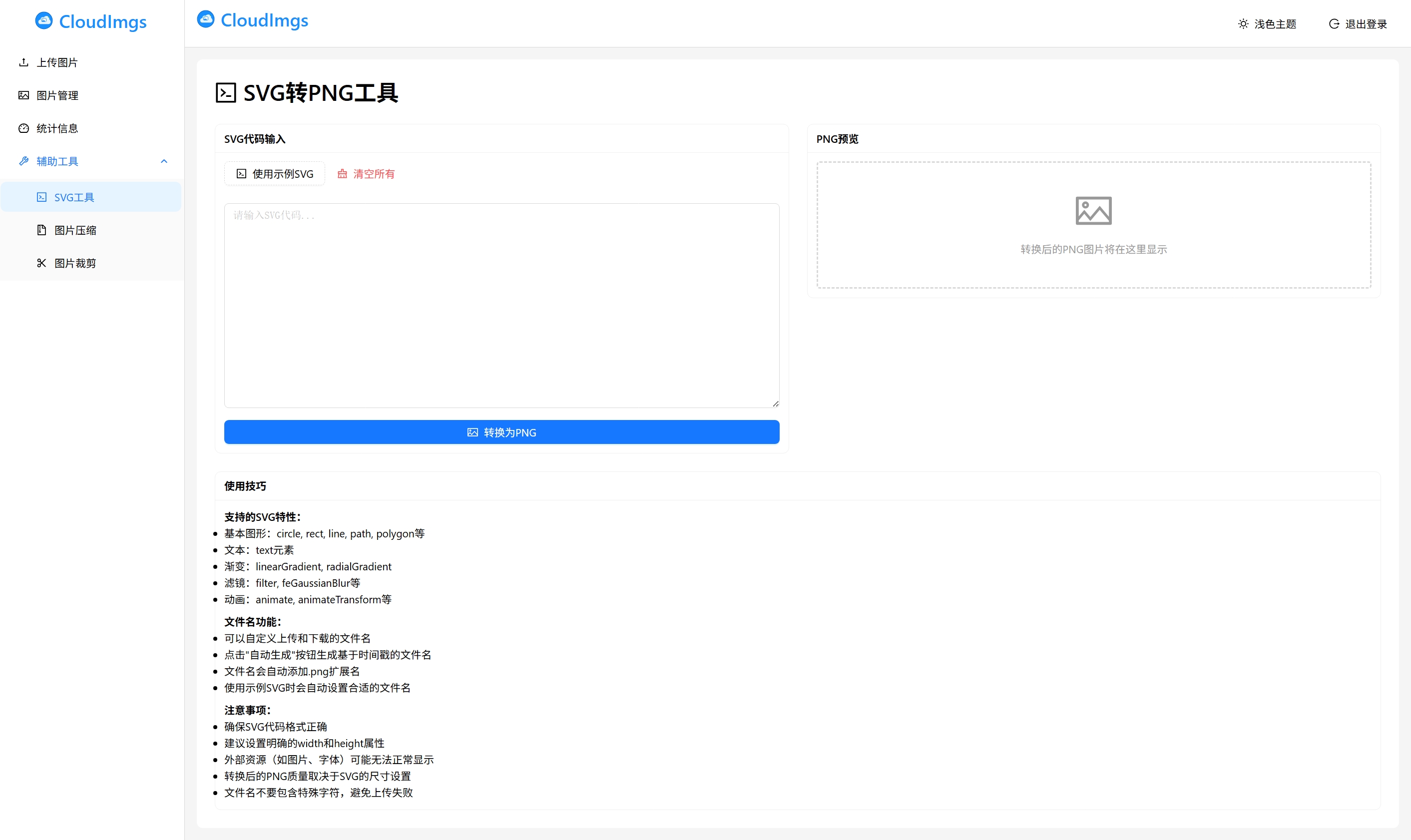The width and height of the screenshot is (1411, 840).
Task: Click the 注意事项 heading
Action: coord(248,710)
